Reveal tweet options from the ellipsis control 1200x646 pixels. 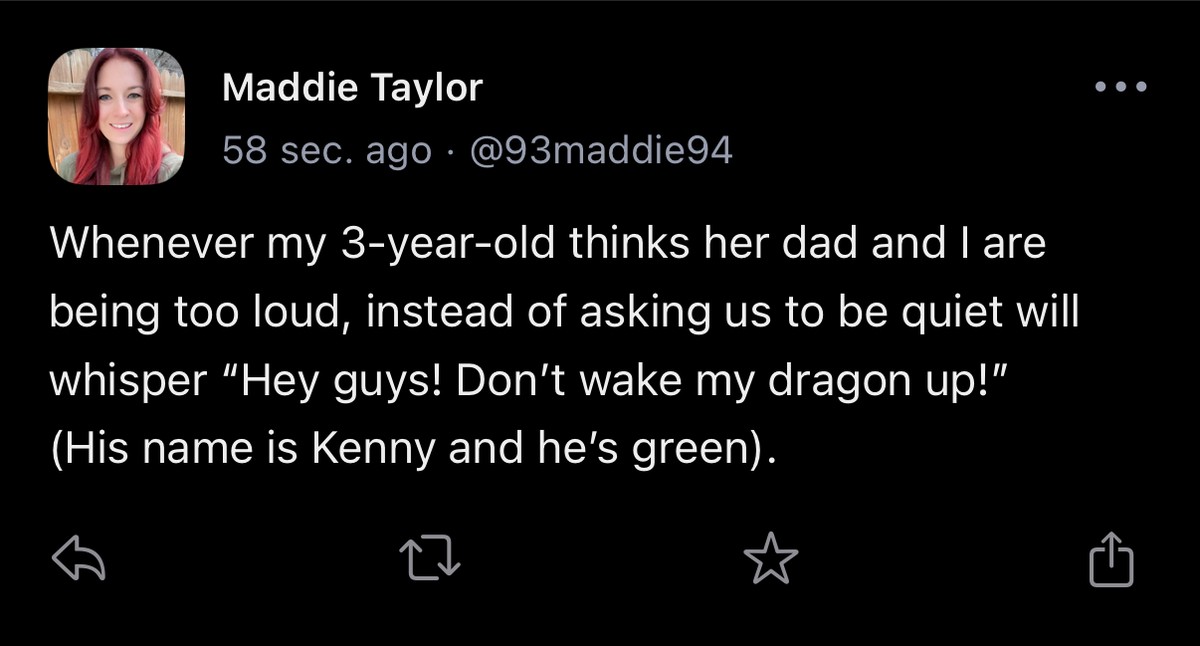coord(1121,87)
